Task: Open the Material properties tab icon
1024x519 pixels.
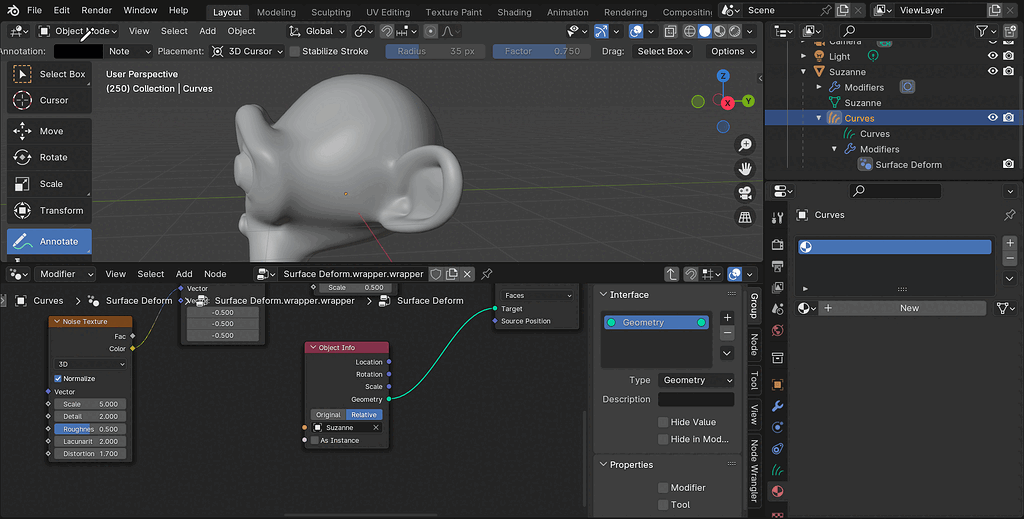Action: (x=777, y=491)
